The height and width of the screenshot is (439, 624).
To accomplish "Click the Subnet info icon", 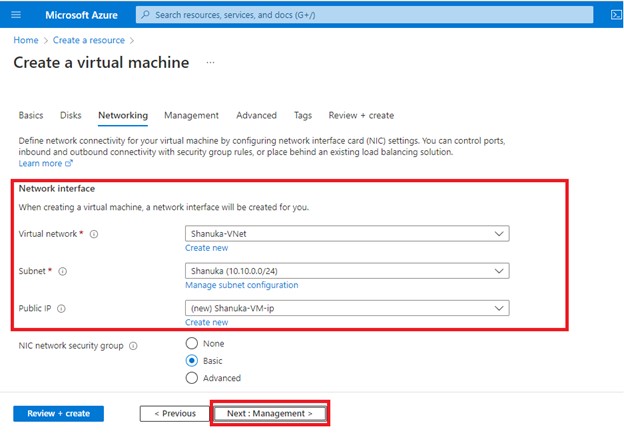I will pos(66,271).
